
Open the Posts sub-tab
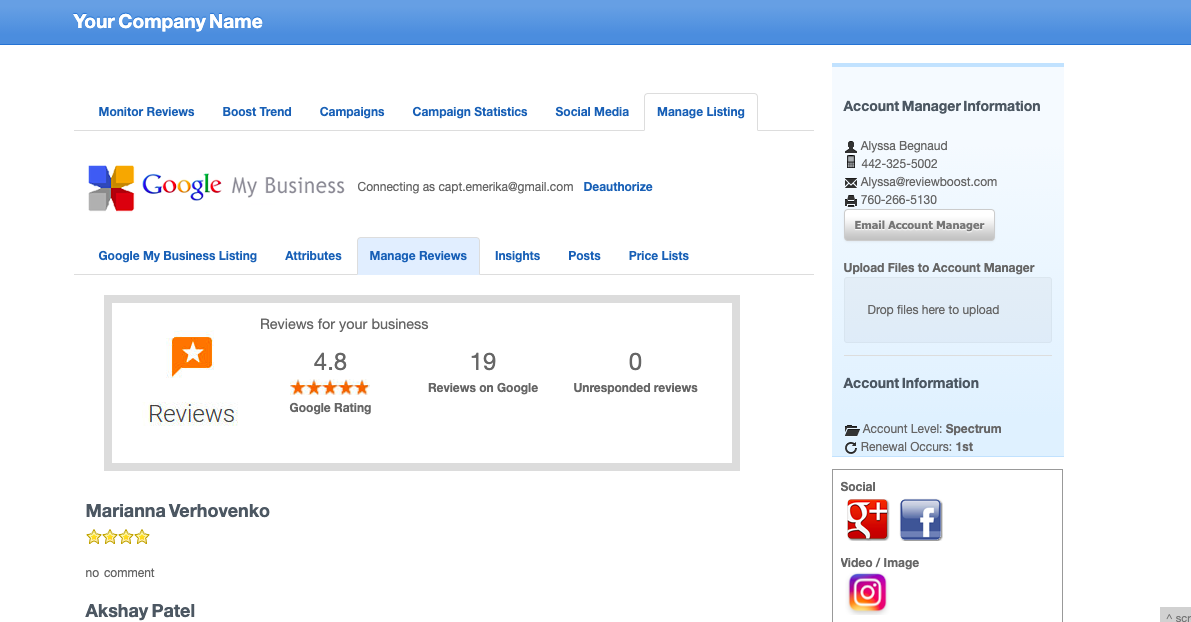(x=584, y=256)
